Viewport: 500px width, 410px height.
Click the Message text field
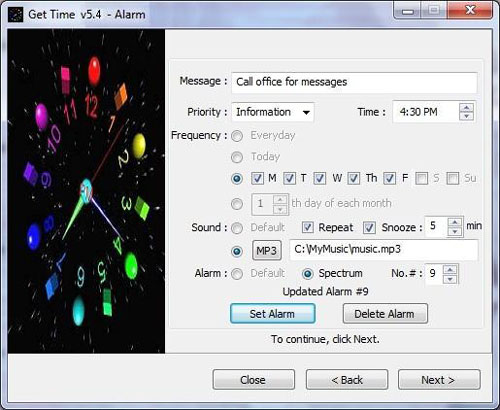(354, 82)
